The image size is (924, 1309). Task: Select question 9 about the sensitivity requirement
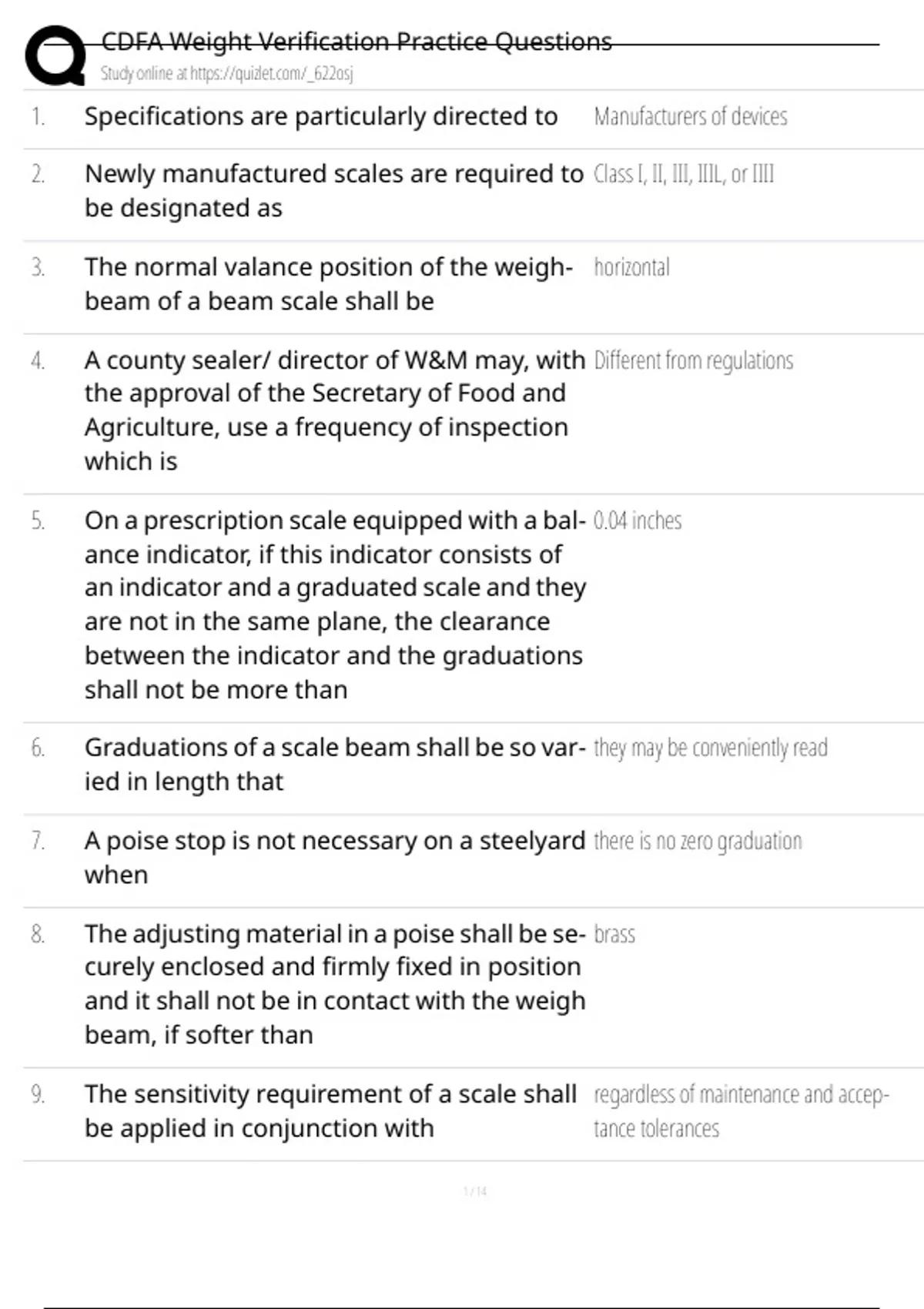click(x=330, y=1110)
